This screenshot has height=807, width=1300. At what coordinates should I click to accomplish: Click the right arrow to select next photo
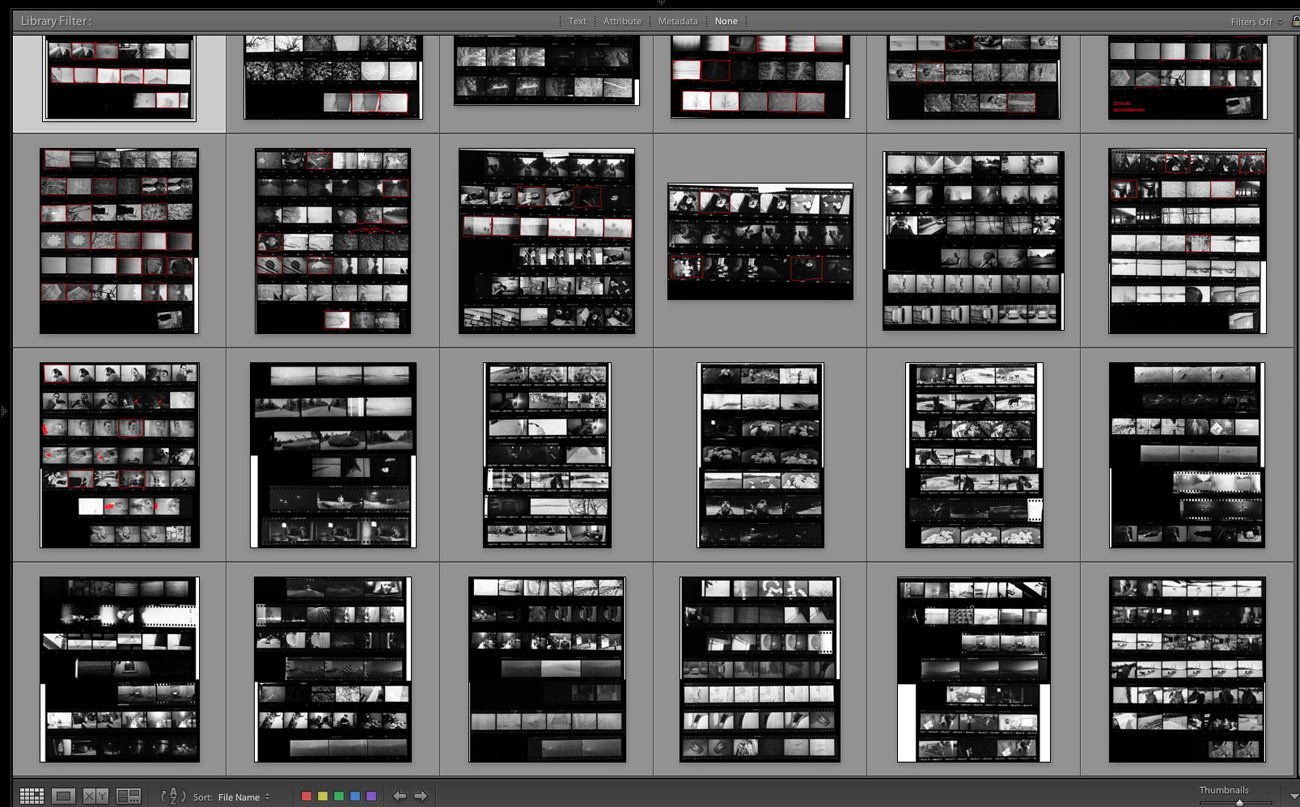pos(421,796)
